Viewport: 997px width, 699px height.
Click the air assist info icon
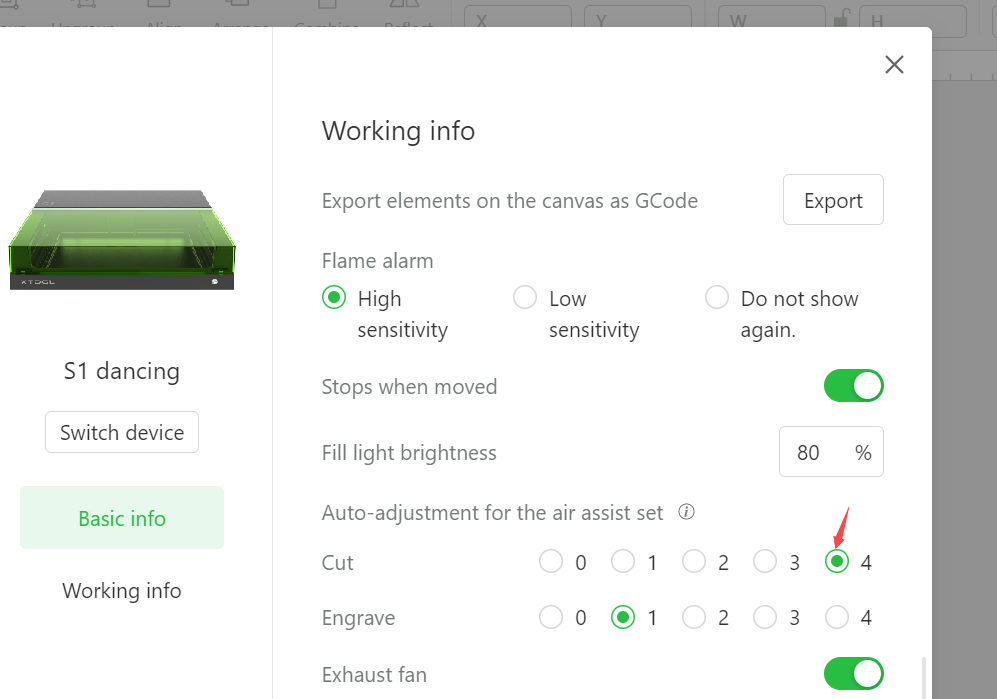pyautogui.click(x=686, y=512)
